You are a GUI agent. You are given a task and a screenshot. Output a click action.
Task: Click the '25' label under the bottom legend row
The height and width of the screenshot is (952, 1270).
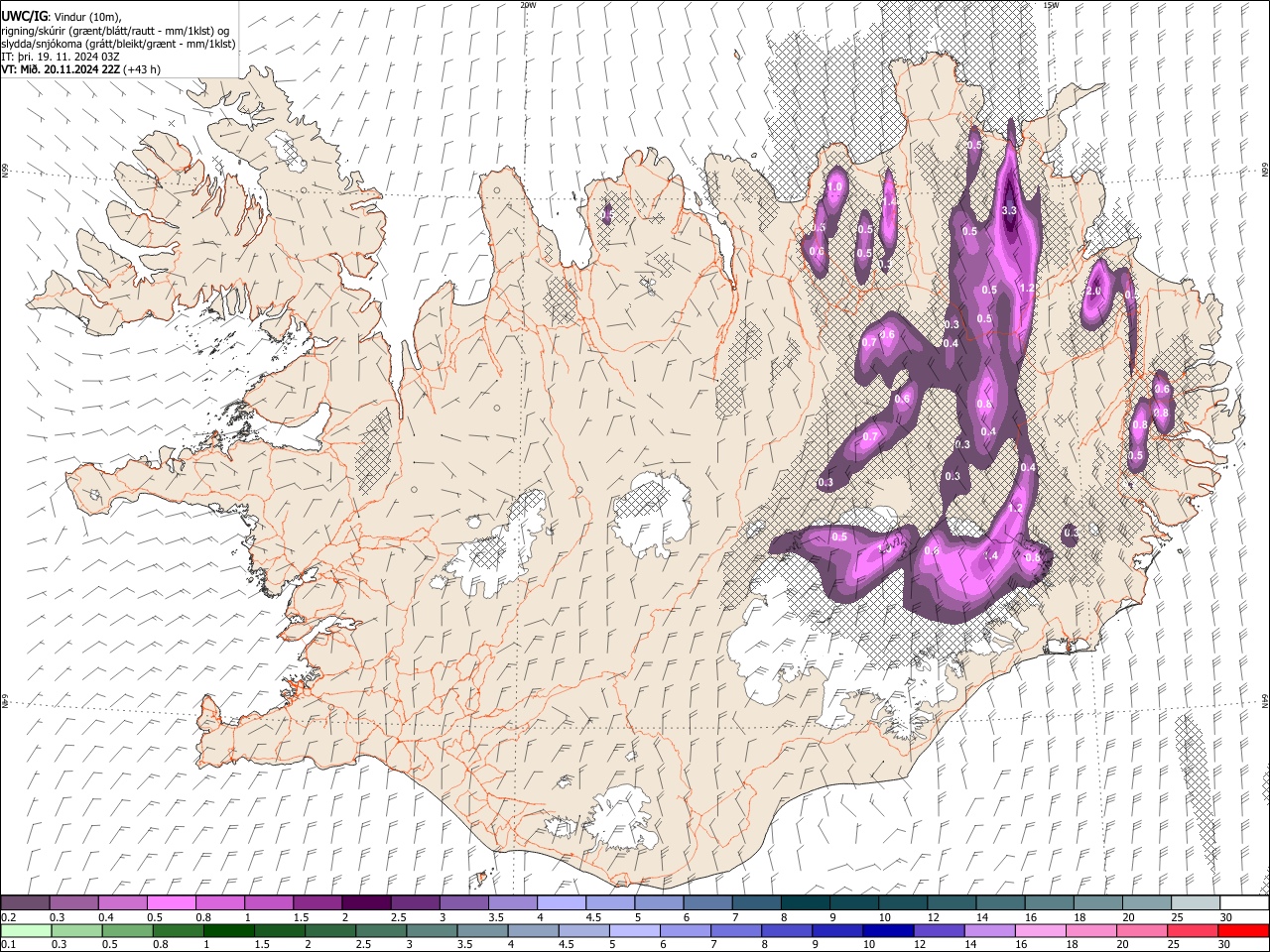1172,944
